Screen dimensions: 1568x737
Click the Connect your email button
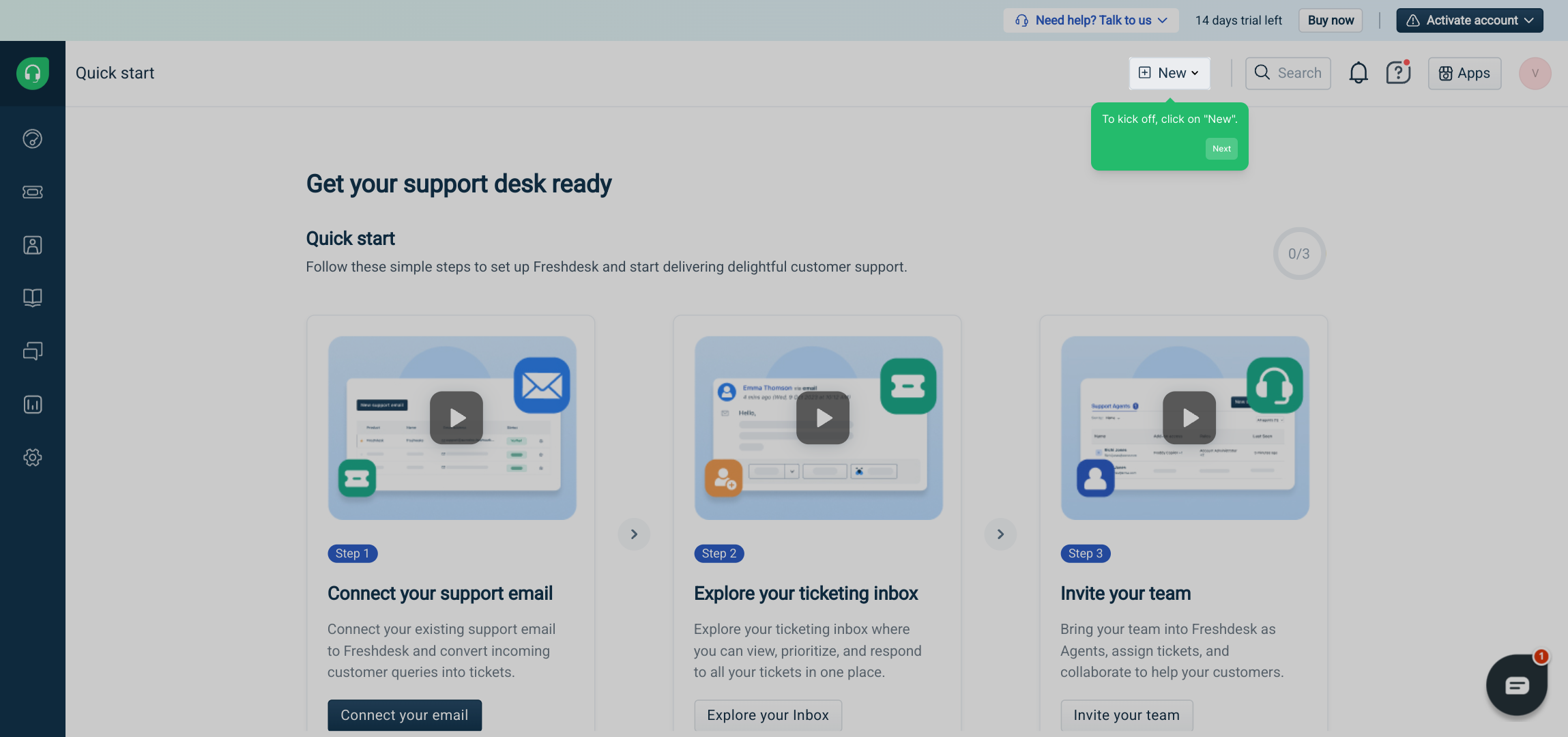point(404,714)
